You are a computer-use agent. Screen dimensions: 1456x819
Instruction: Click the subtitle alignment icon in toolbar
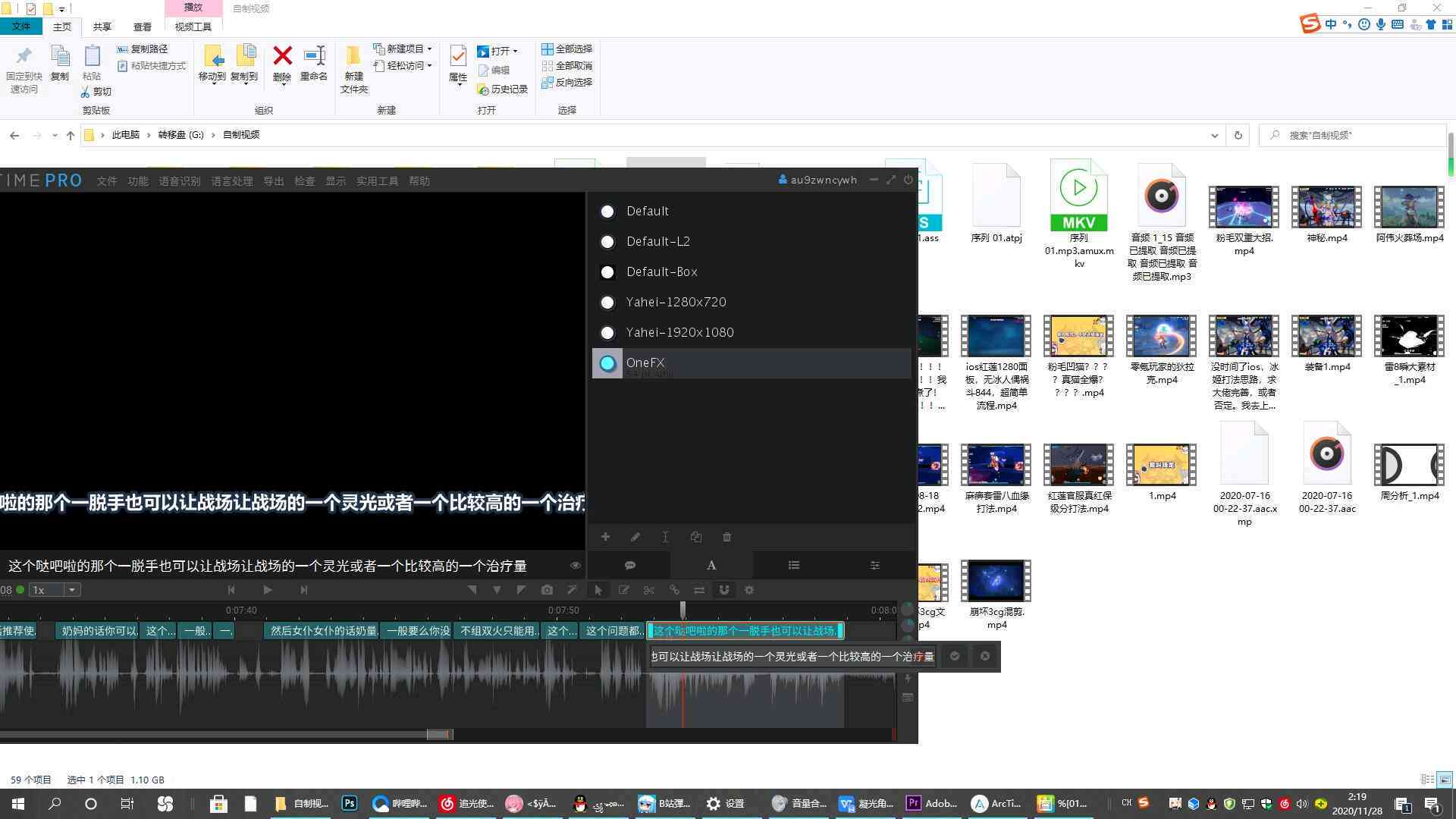point(793,565)
